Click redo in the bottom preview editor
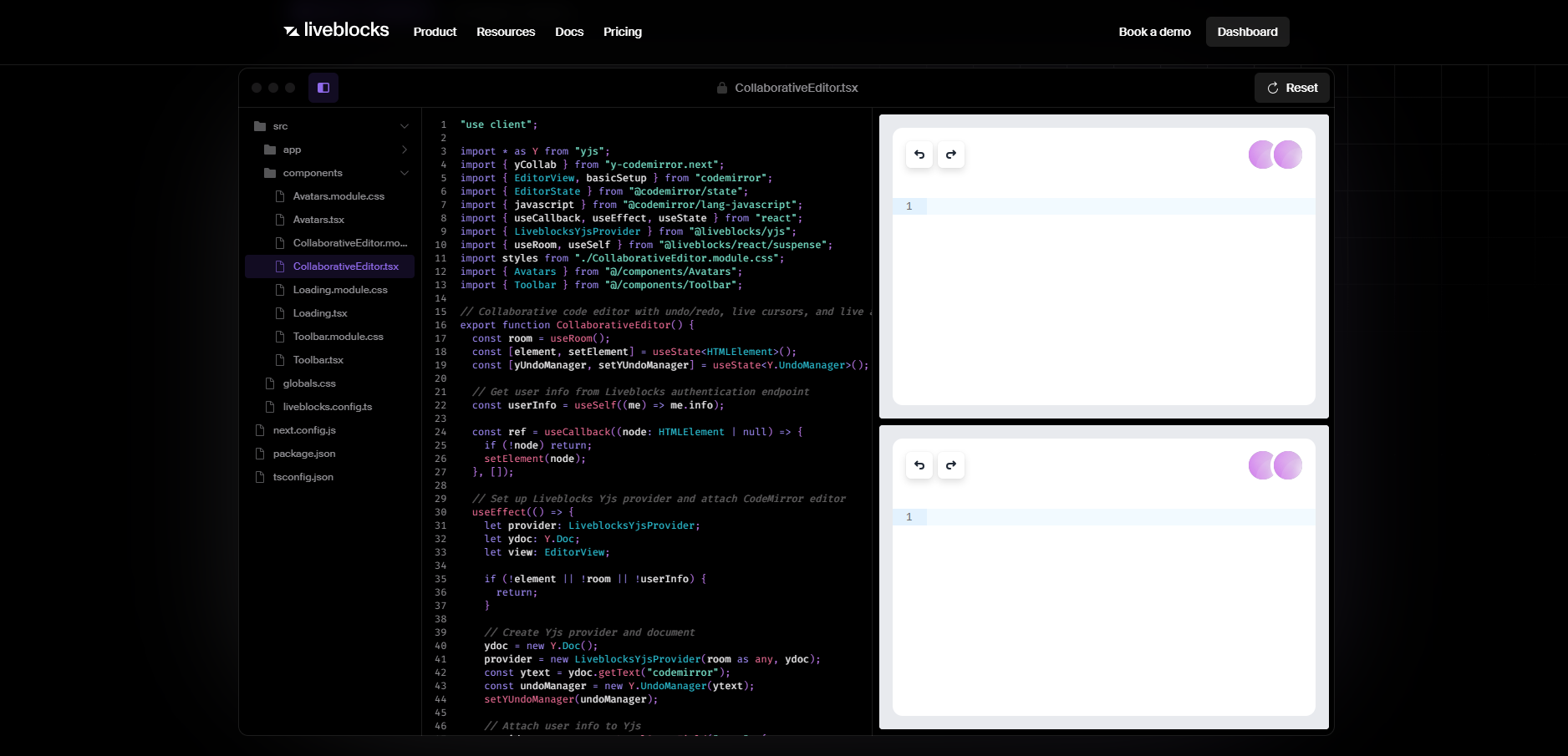Screen dimensions: 1568x756 point(951,465)
